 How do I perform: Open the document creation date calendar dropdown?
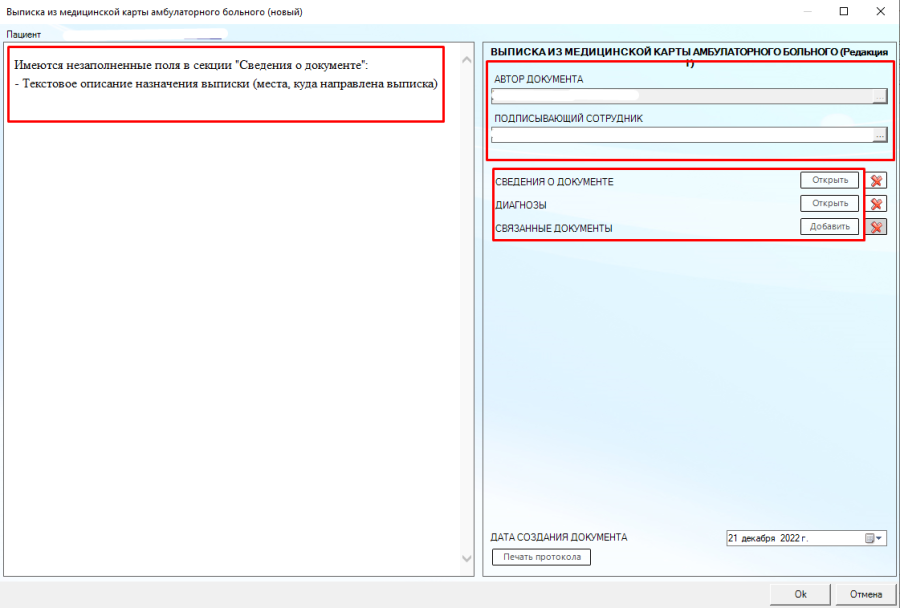tap(875, 539)
